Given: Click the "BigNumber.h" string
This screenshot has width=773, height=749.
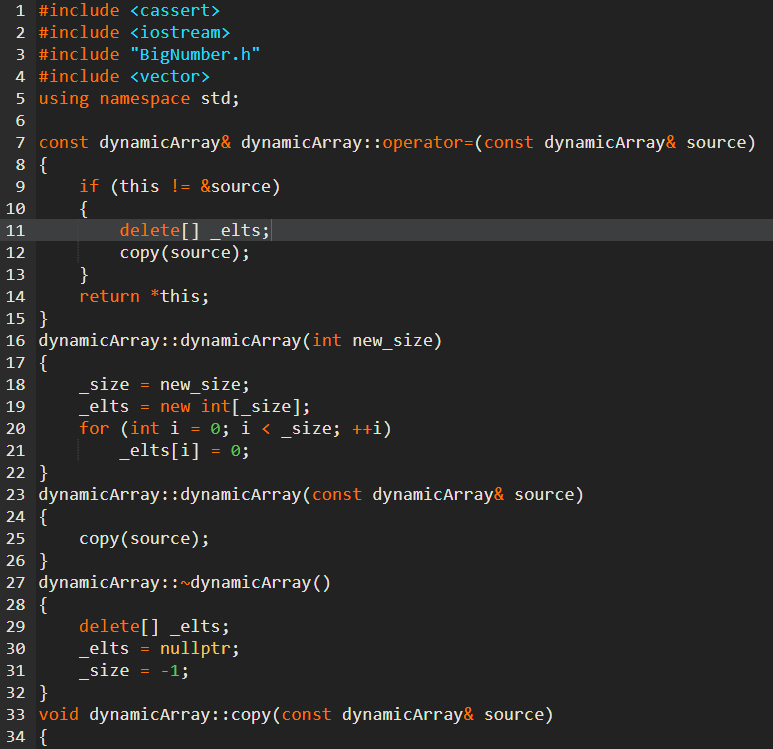Looking at the screenshot, I should [195, 54].
